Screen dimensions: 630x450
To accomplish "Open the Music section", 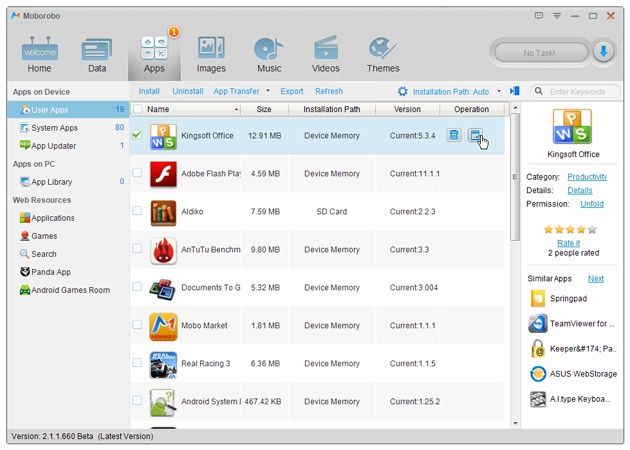I will pyautogui.click(x=269, y=54).
